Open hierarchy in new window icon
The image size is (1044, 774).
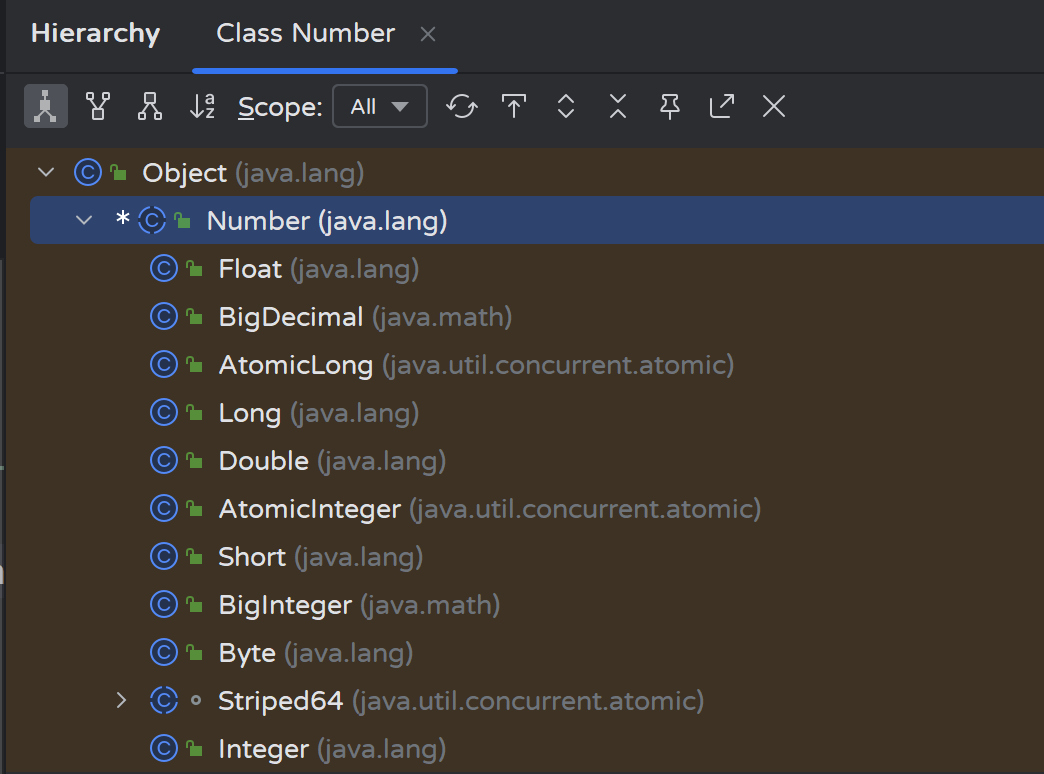click(x=722, y=107)
